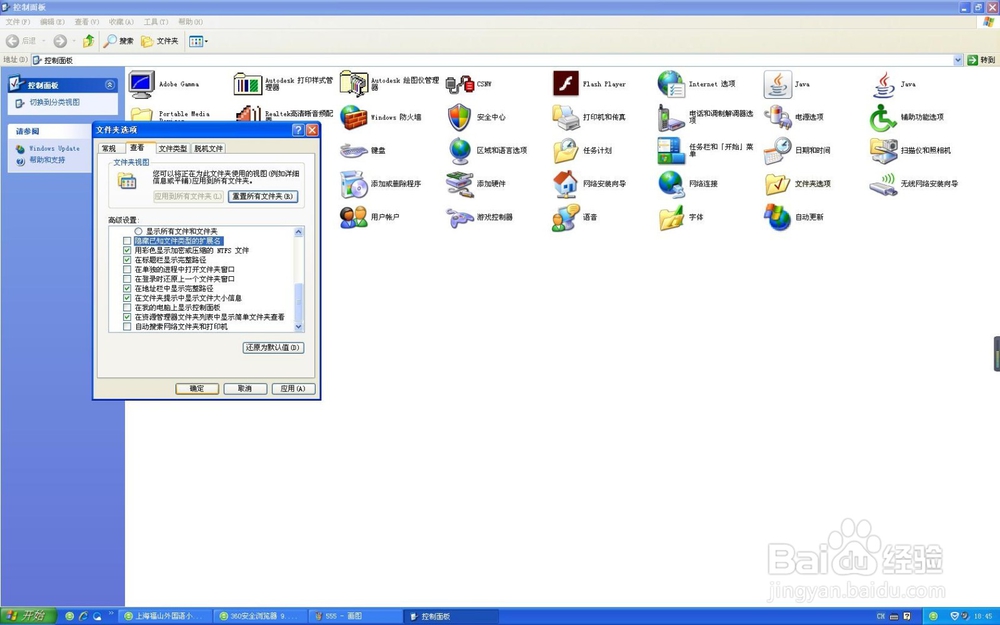Viewport: 1000px width, 625px height.
Task: Click advanced settings list scroll-down arrow
Action: tap(298, 327)
